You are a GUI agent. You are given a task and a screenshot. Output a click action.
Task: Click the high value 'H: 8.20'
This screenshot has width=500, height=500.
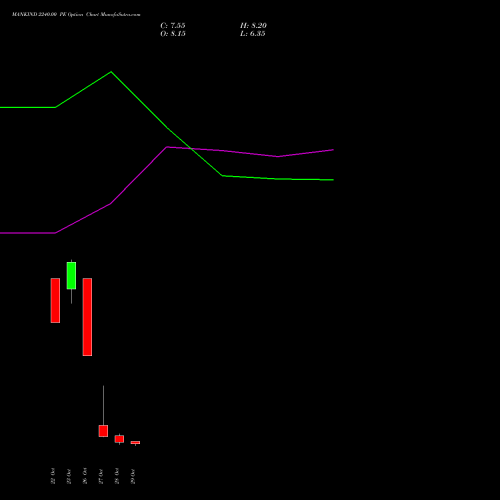[253, 26]
